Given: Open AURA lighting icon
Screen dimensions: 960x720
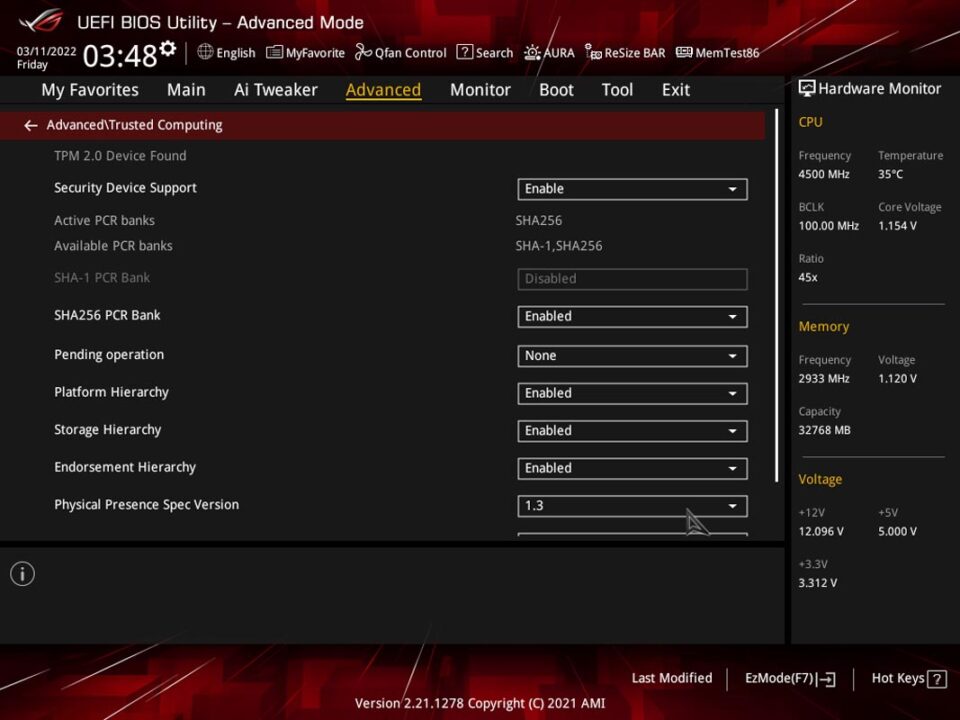Looking at the screenshot, I should tap(532, 53).
